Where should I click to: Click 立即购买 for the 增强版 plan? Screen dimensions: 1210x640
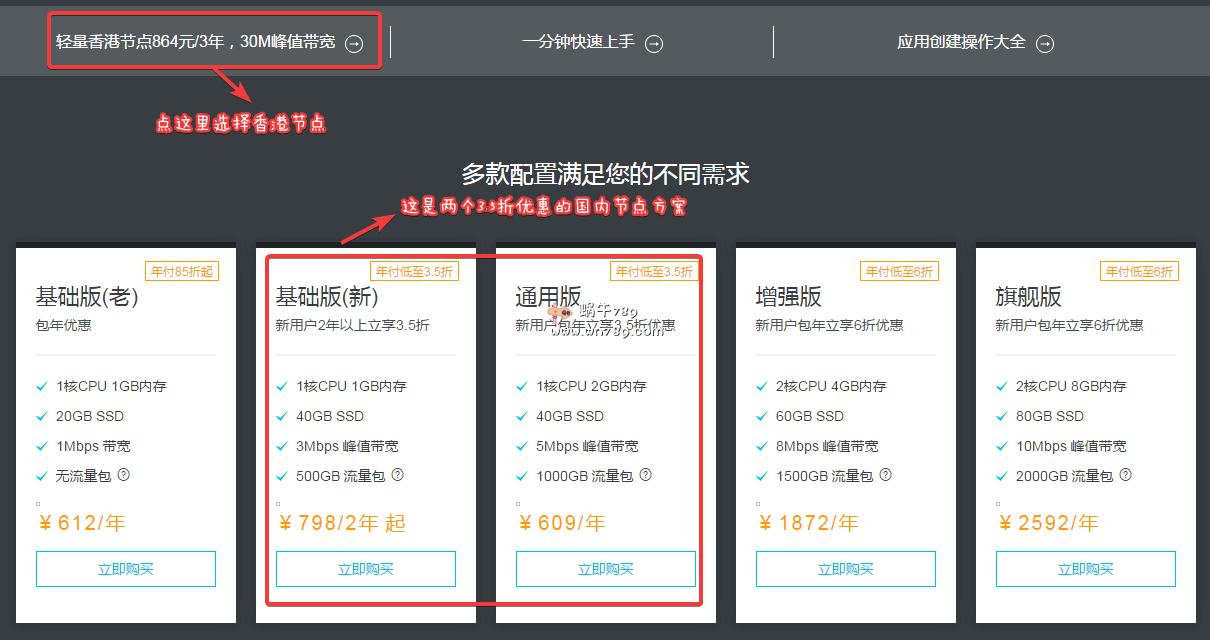coord(846,569)
